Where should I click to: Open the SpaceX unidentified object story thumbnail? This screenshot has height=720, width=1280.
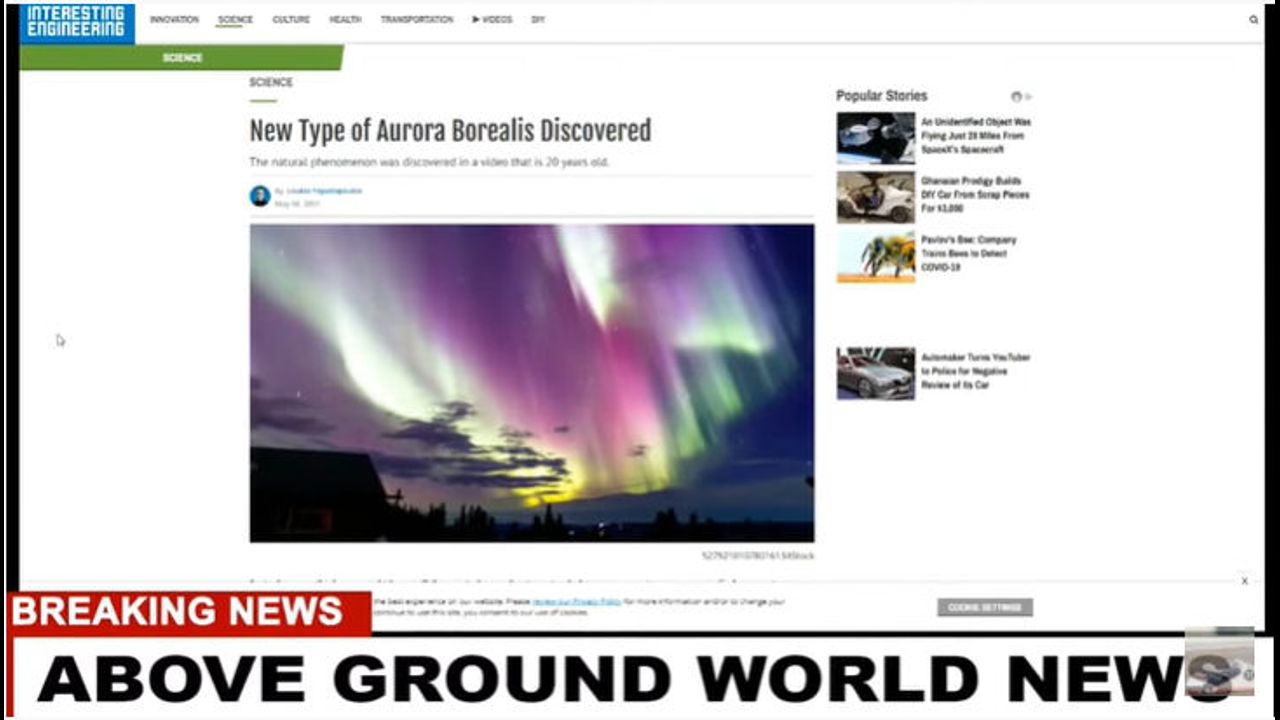pyautogui.click(x=875, y=137)
